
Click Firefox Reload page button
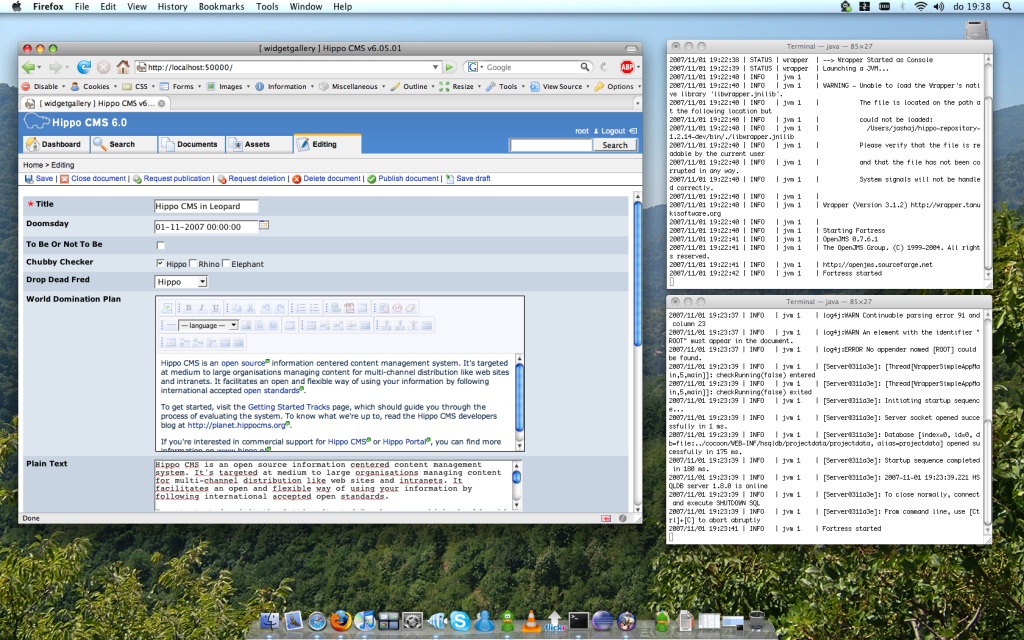pyautogui.click(x=84, y=67)
